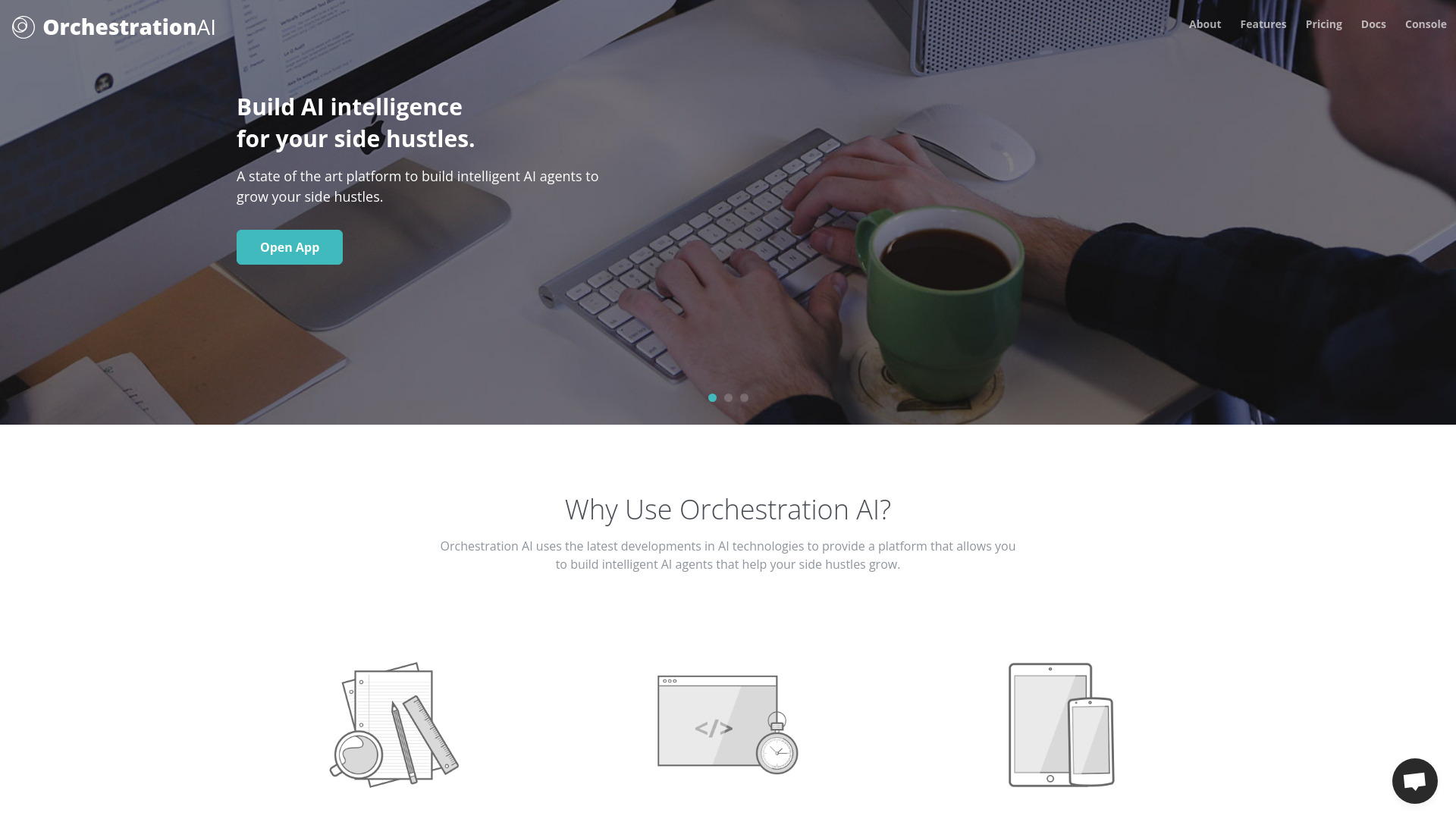Expand the Docs navigation dropdown

coord(1373,24)
